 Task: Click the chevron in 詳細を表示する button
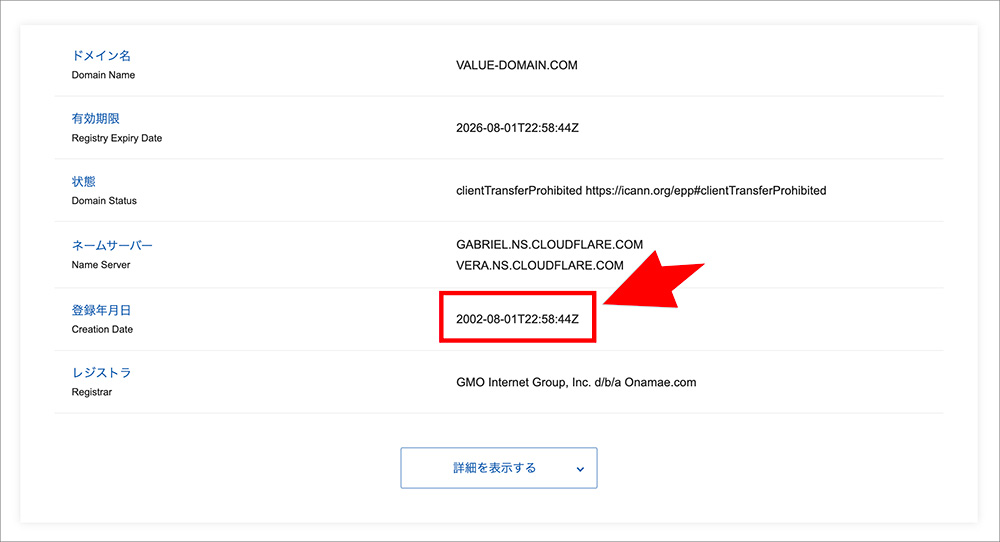point(580,469)
